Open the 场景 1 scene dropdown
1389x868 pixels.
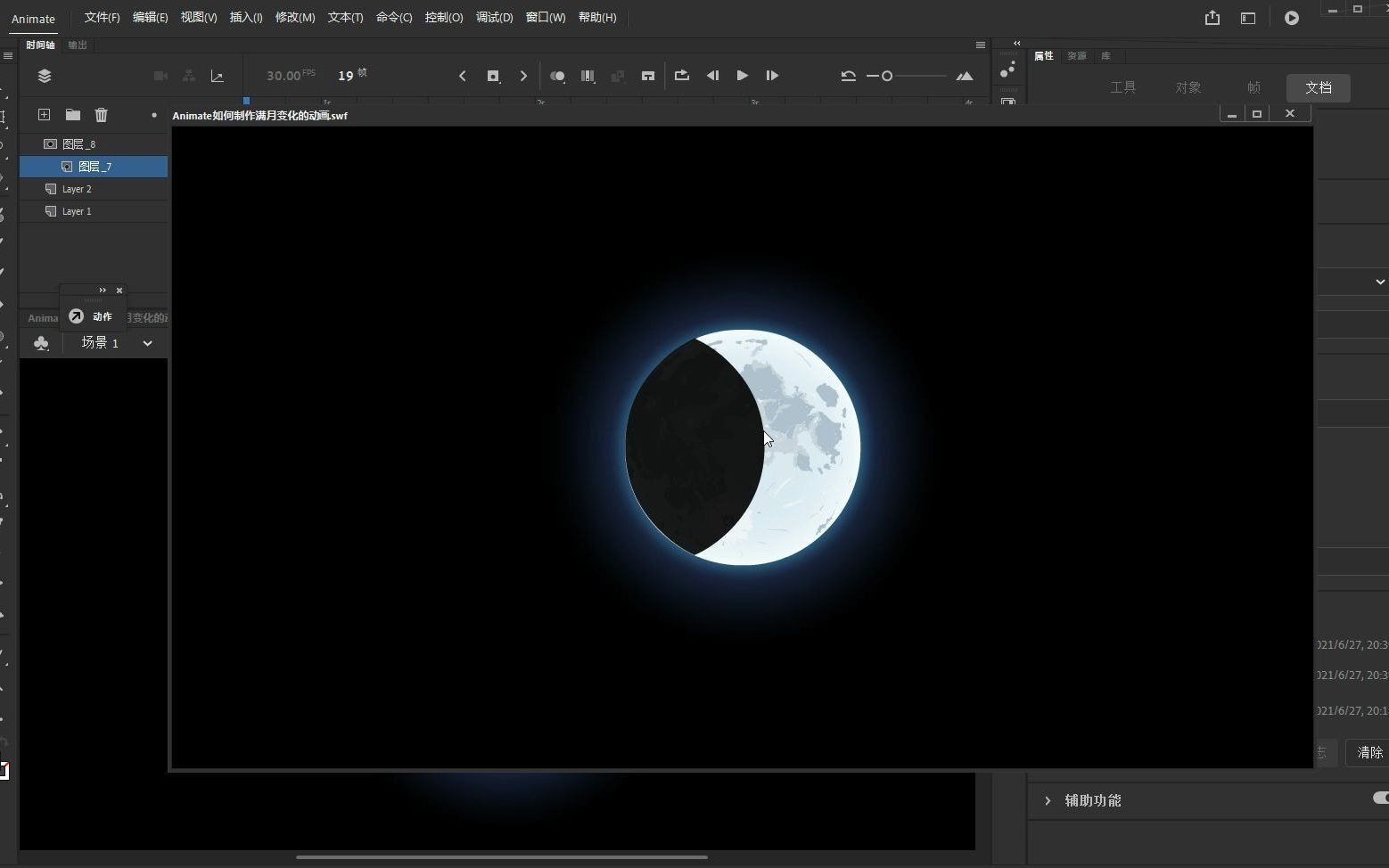click(x=148, y=343)
